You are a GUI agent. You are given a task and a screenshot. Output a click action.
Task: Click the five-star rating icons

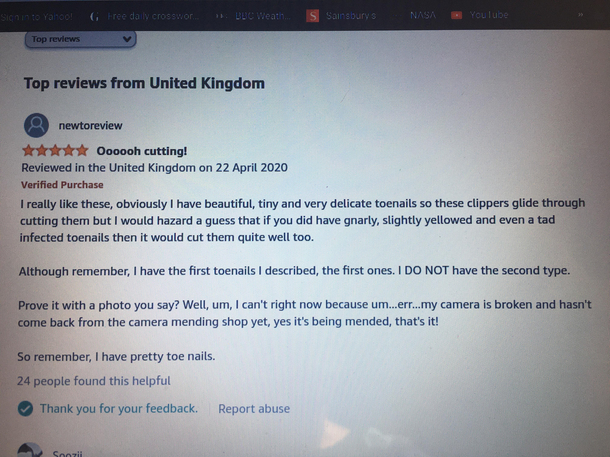coord(55,150)
